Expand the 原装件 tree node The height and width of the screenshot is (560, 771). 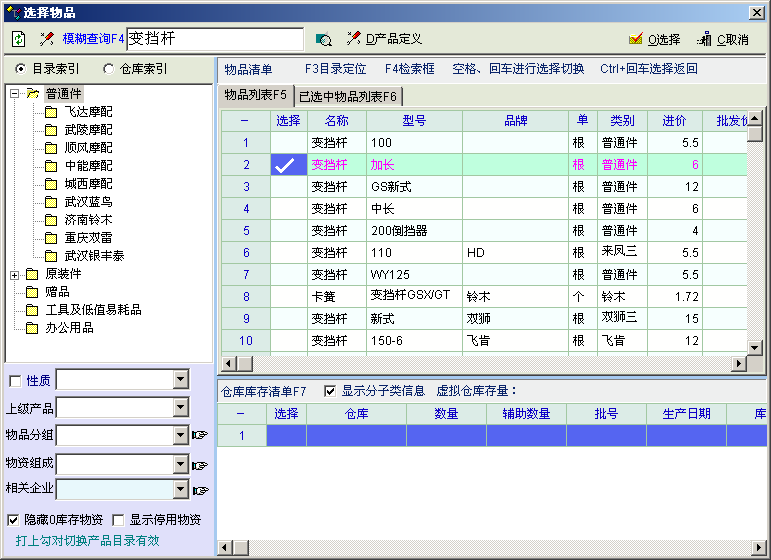(x=14, y=274)
